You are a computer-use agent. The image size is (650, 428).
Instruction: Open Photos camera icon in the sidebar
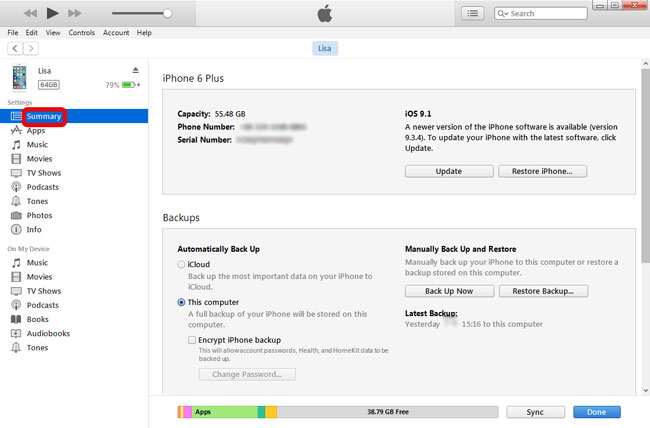pyautogui.click(x=16, y=215)
